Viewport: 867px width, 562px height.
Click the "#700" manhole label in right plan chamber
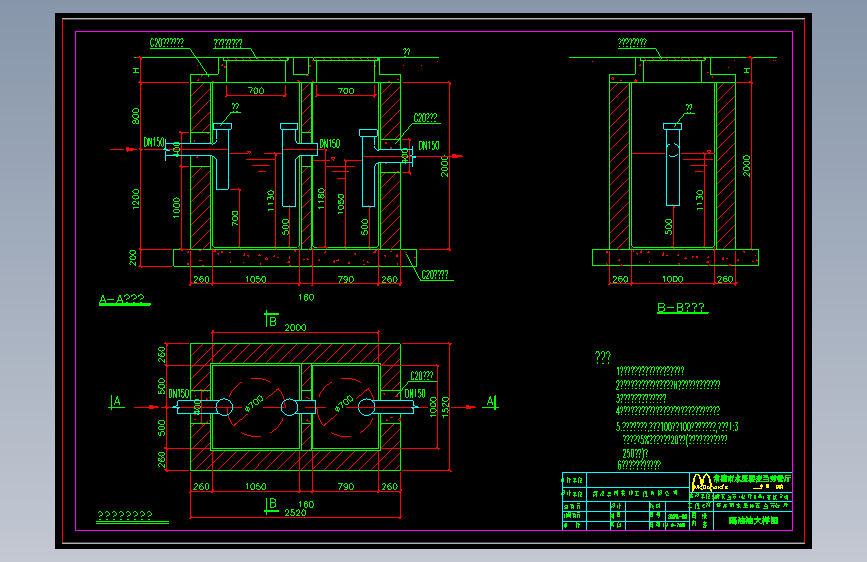344,403
